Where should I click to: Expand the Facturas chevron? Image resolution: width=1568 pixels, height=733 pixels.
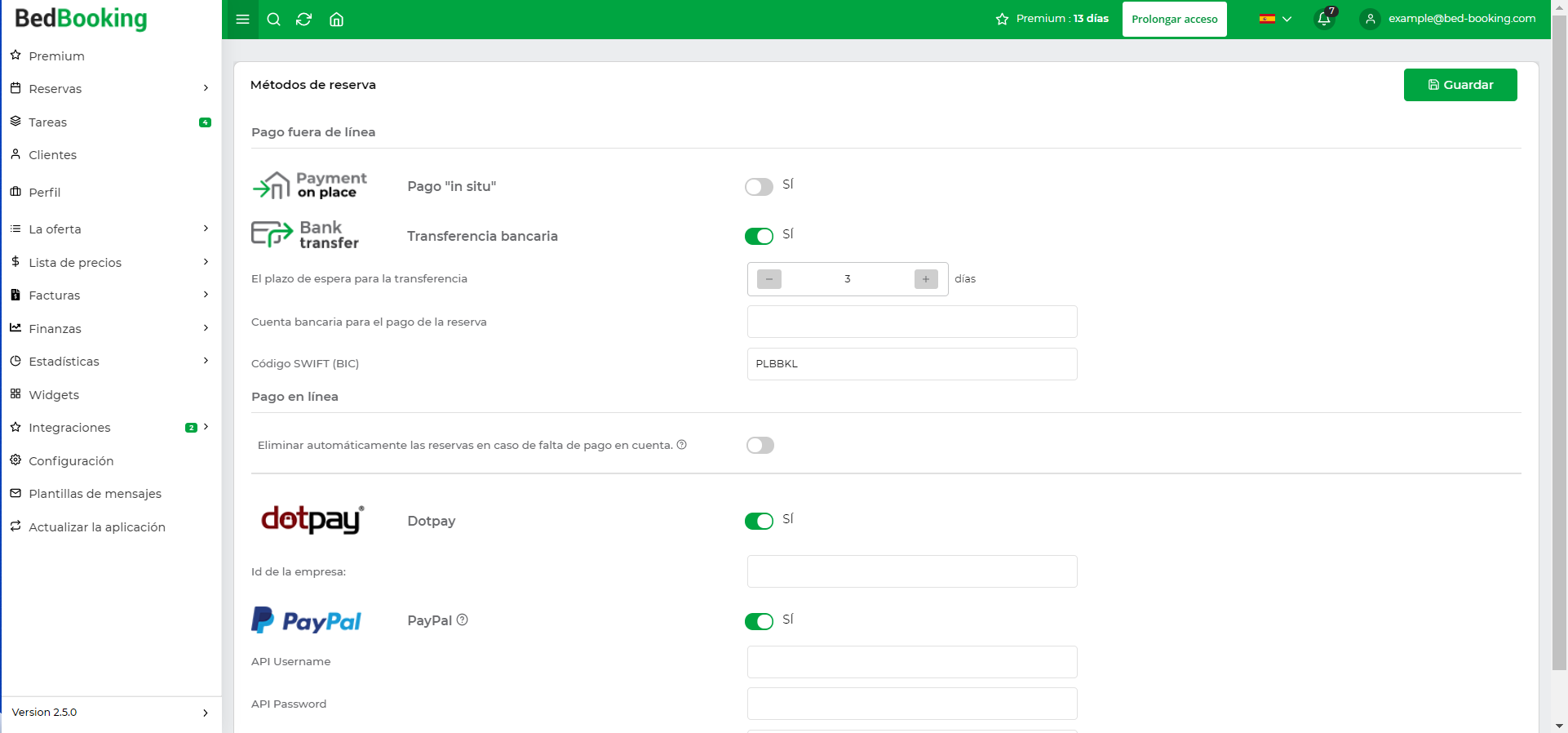tap(206, 295)
